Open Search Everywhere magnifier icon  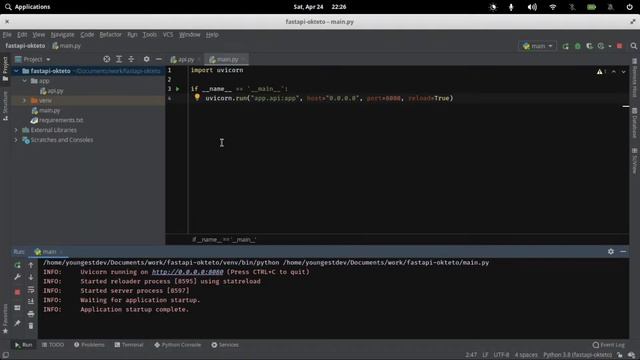tap(633, 46)
